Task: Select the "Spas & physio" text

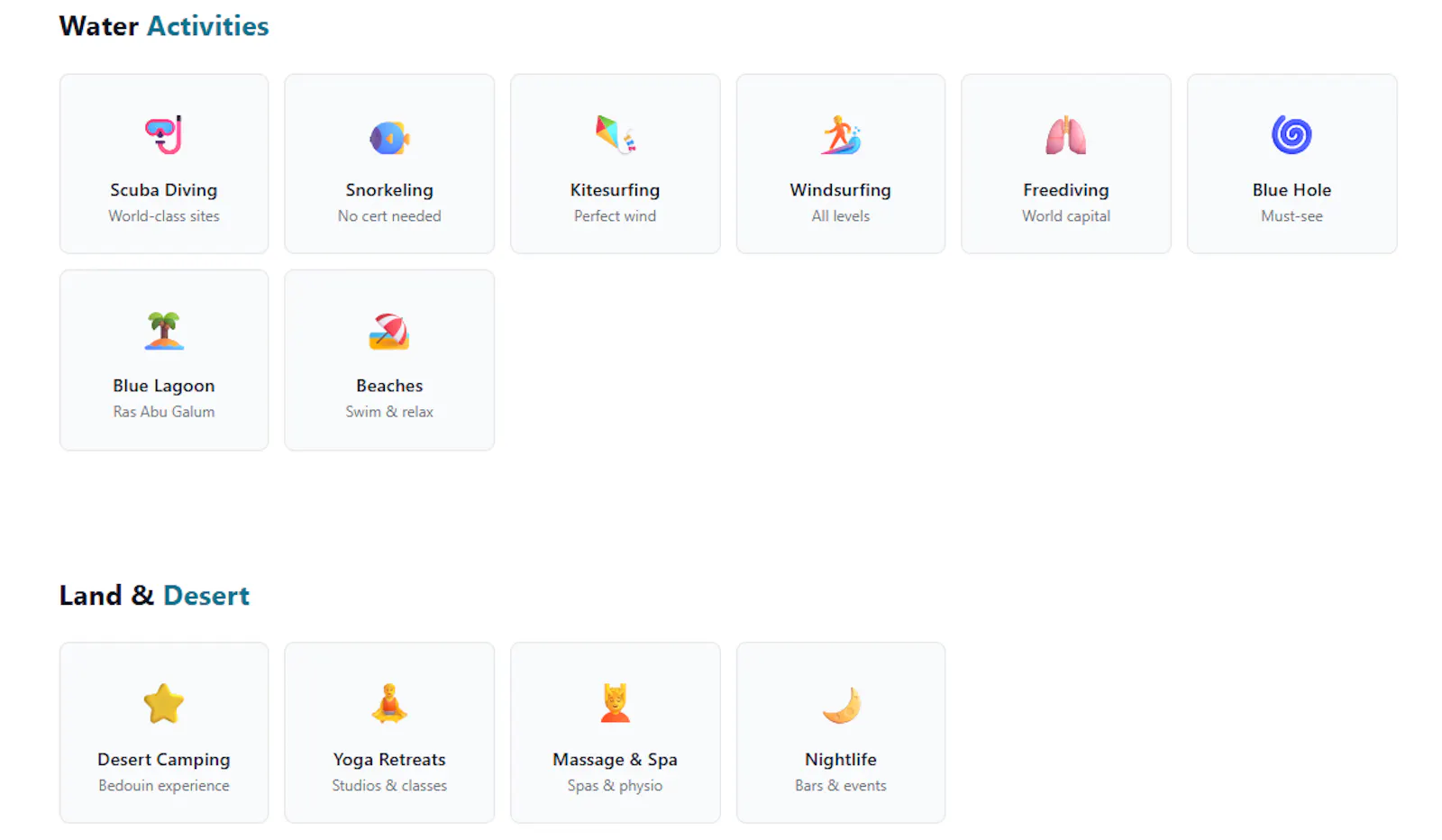Action: coord(616,786)
